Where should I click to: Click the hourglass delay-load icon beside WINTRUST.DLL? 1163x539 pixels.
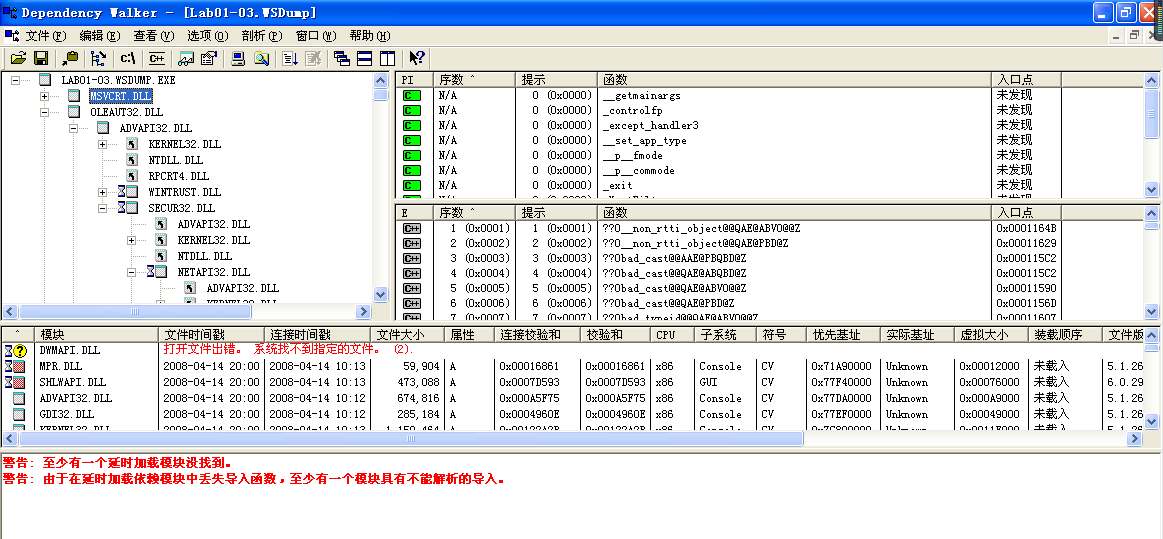122,192
